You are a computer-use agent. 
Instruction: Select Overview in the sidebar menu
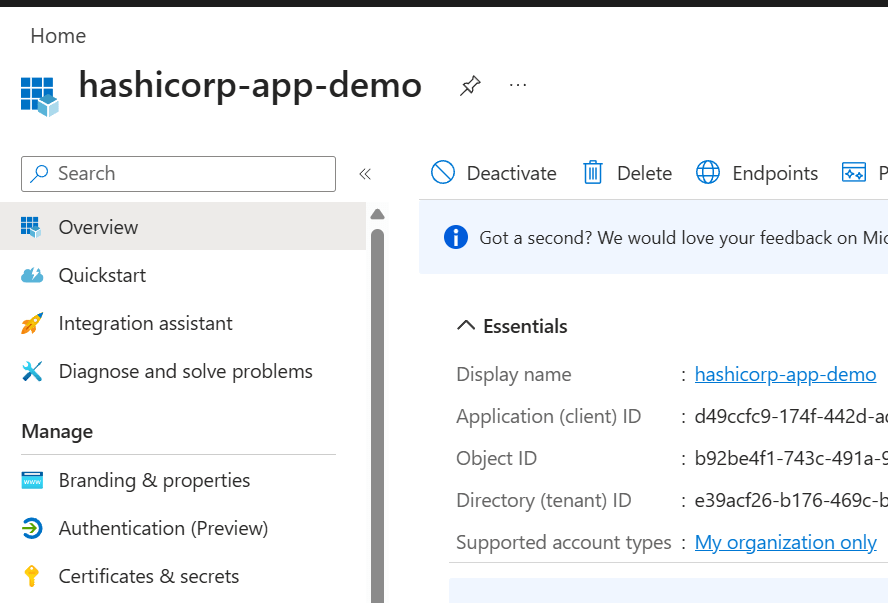click(x=98, y=227)
